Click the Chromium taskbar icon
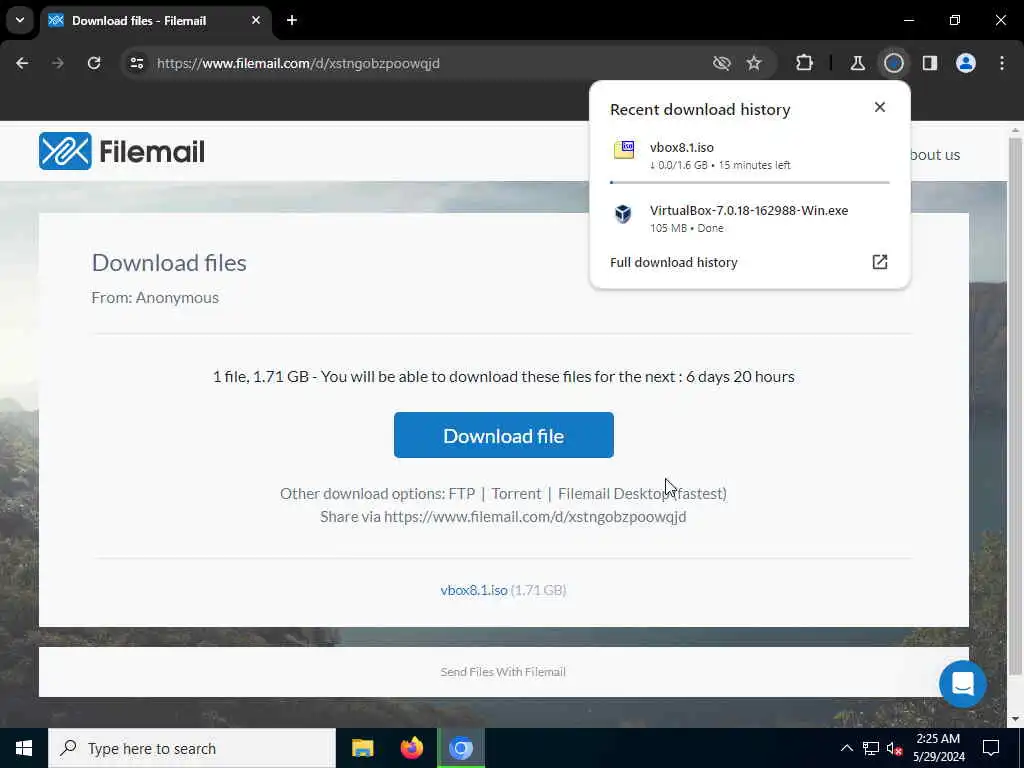Viewport: 1024px width, 768px height. click(x=461, y=748)
